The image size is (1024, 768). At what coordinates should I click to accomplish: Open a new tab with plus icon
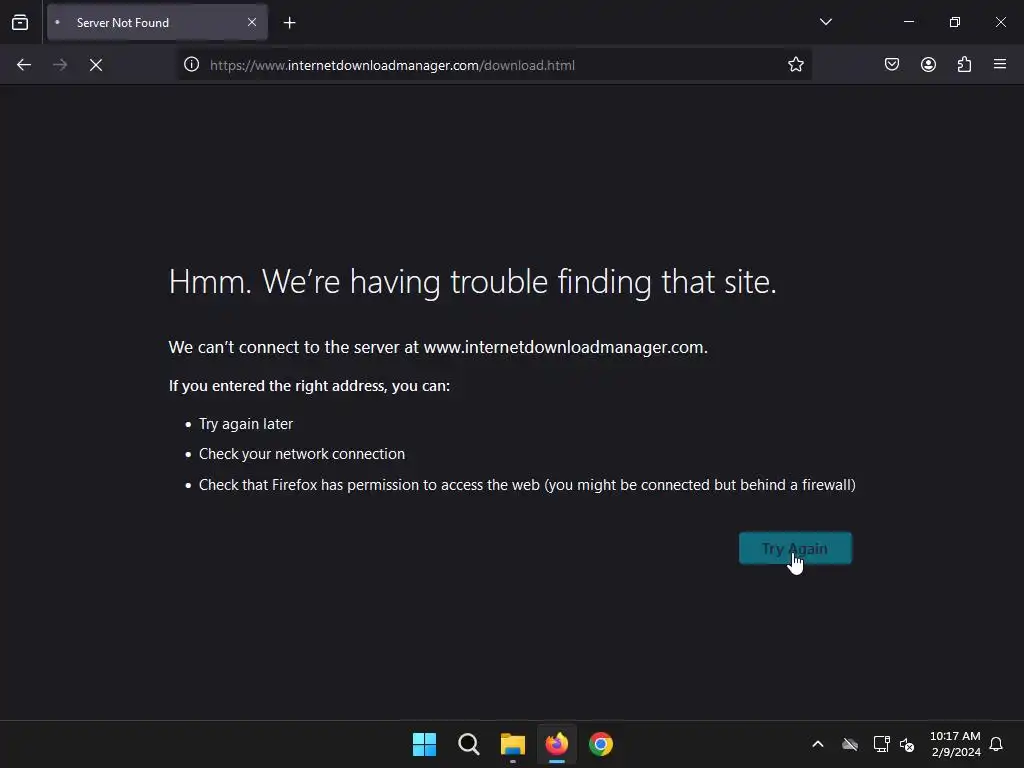(x=289, y=23)
